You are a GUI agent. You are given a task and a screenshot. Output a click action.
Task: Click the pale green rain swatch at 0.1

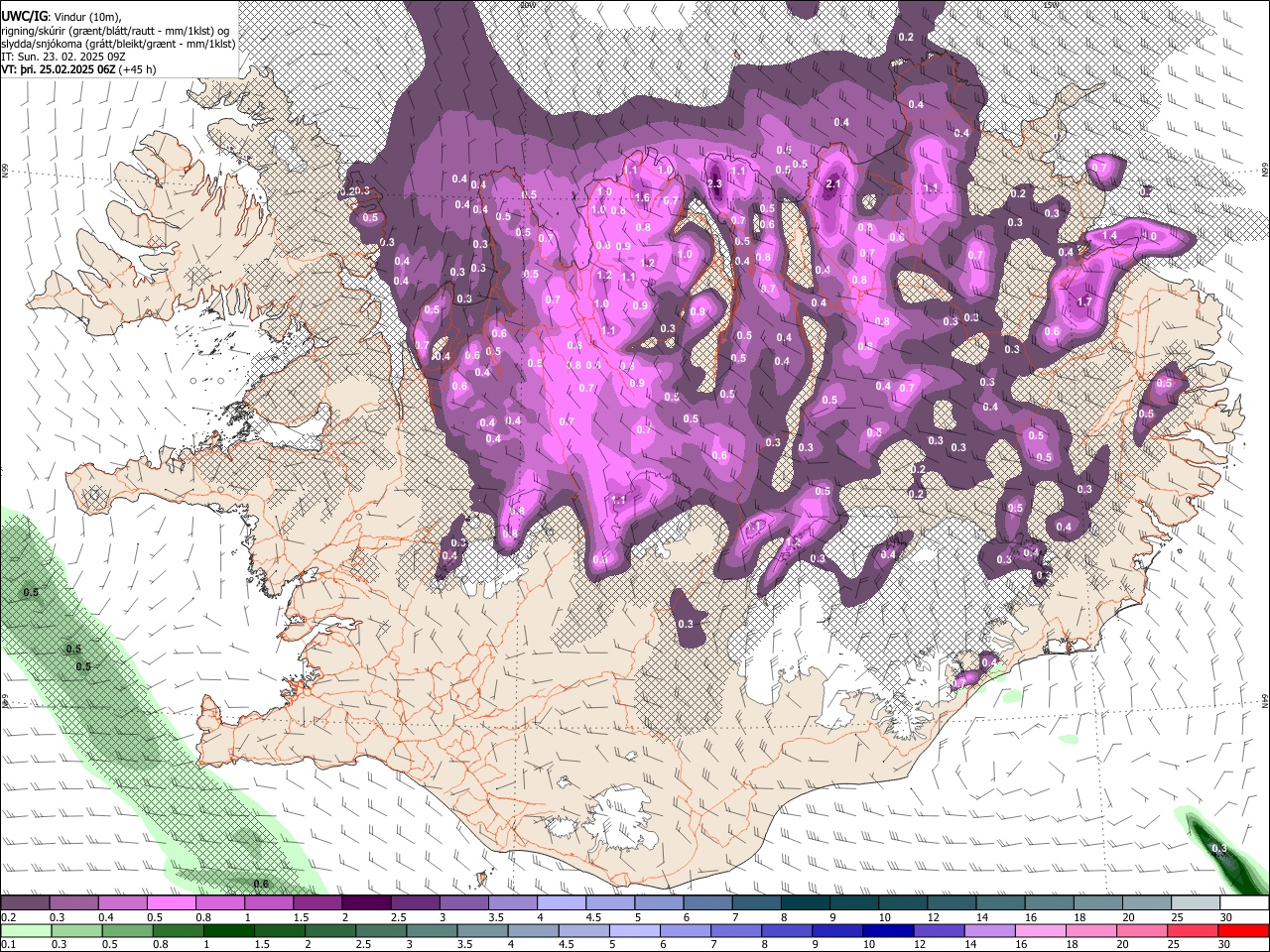point(25,930)
